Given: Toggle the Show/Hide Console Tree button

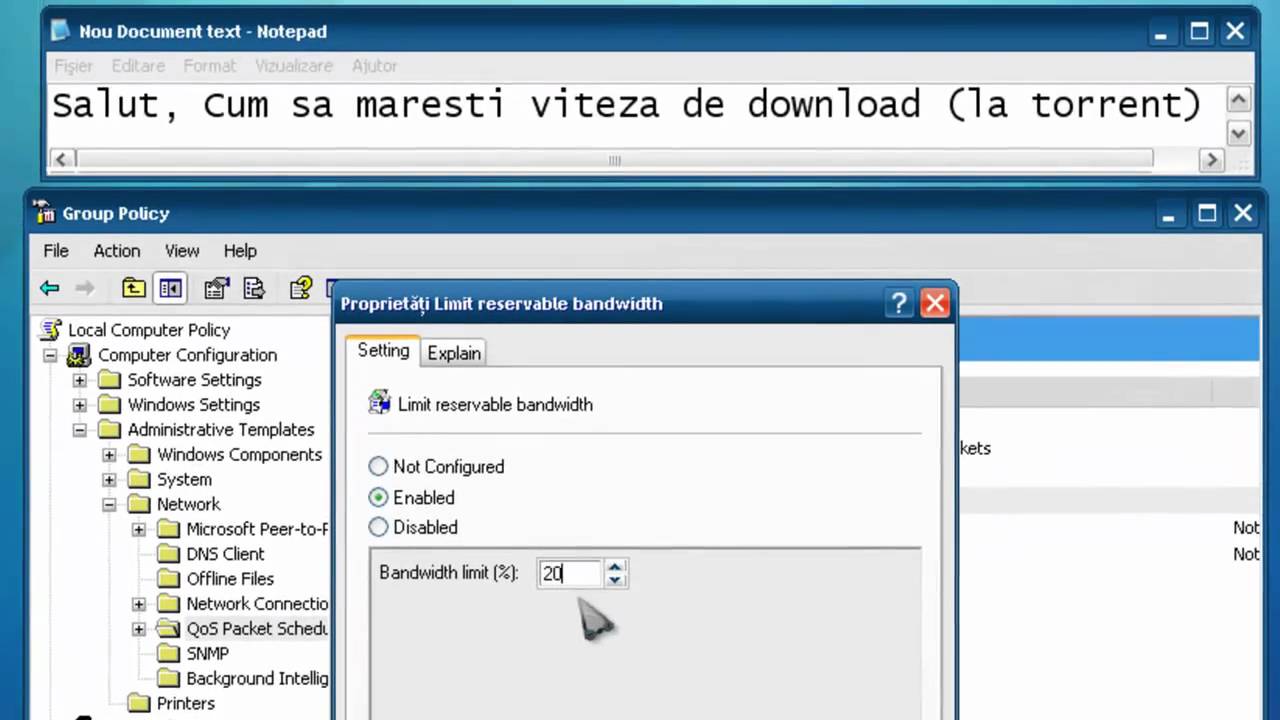Looking at the screenshot, I should point(170,288).
